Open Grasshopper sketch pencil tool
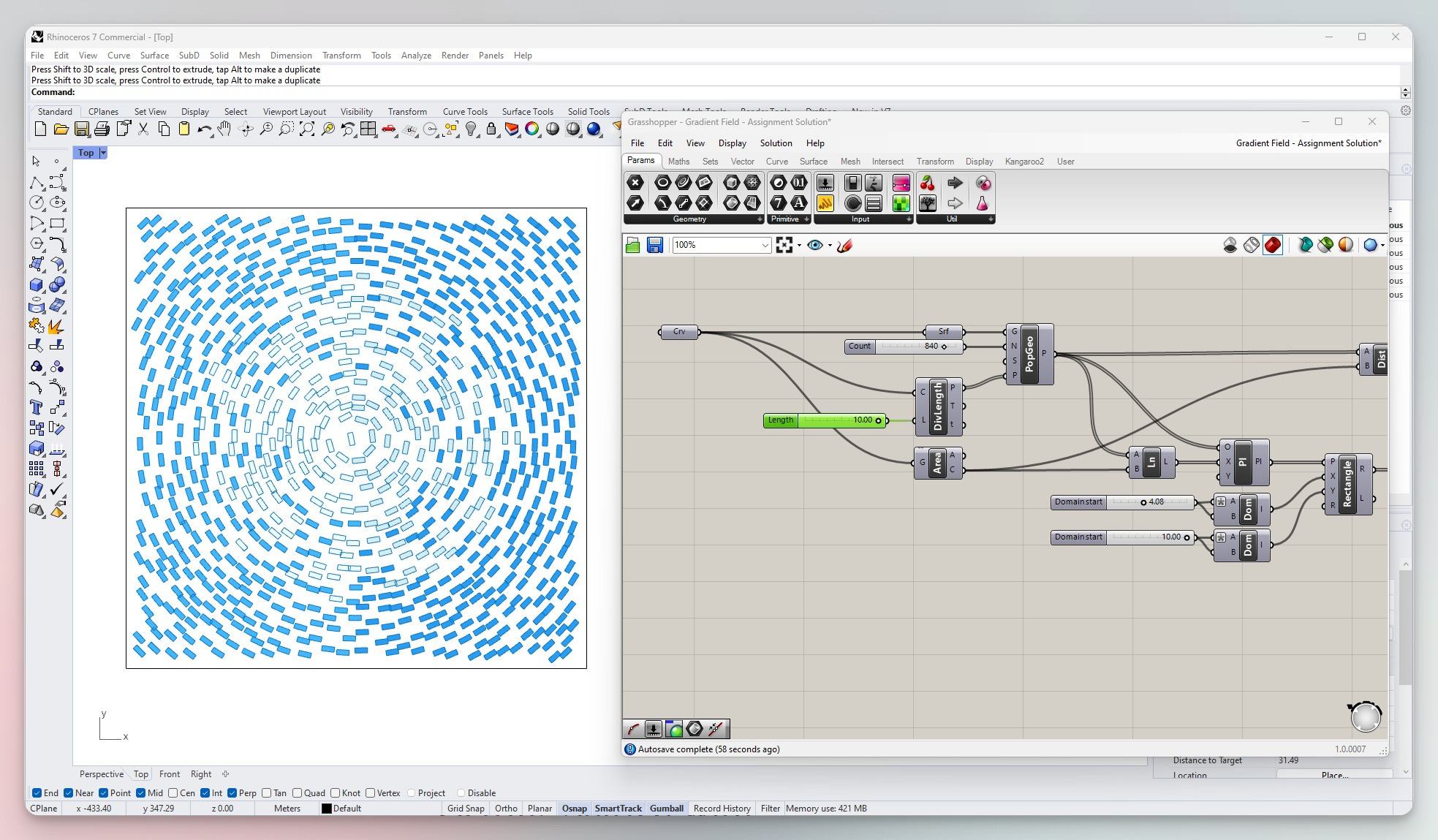Screen dimensions: 1438x840 (844, 246)
